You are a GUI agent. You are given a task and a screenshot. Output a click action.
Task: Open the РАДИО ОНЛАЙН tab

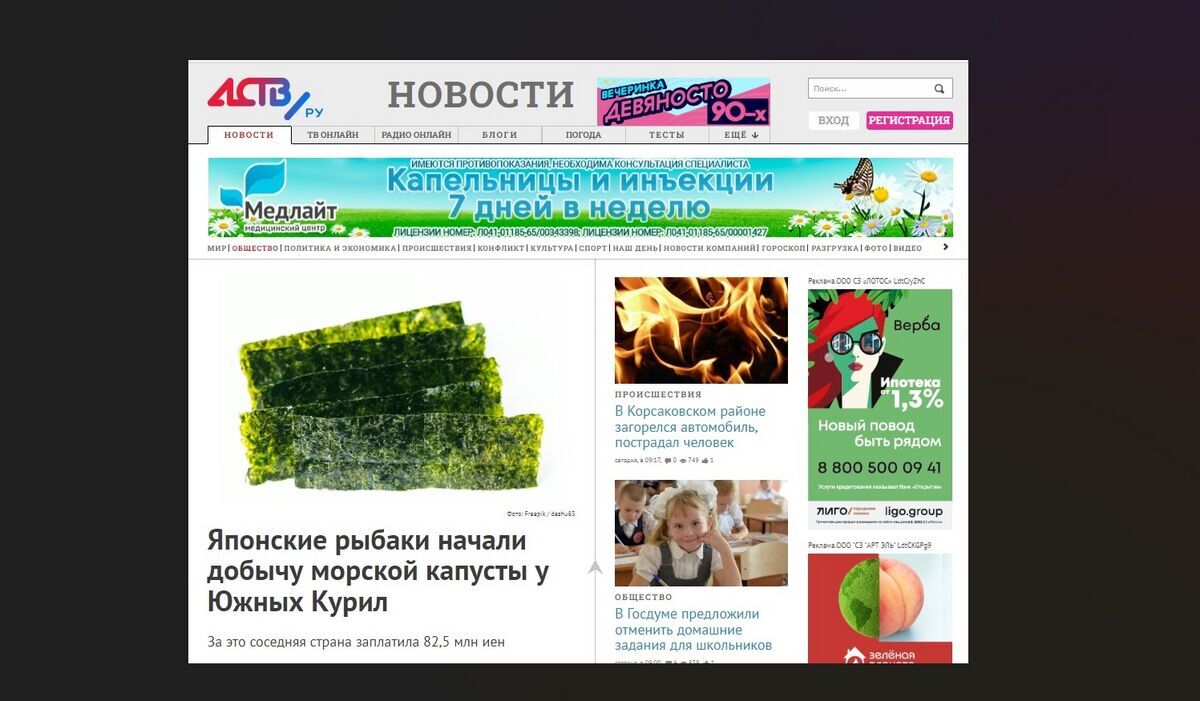(x=416, y=135)
